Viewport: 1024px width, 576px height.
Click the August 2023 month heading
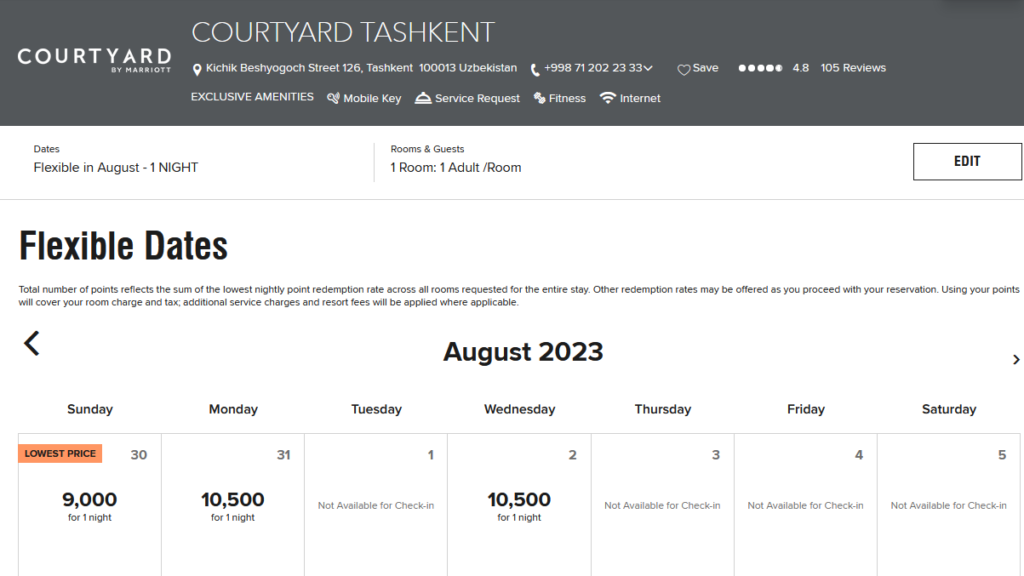(523, 351)
